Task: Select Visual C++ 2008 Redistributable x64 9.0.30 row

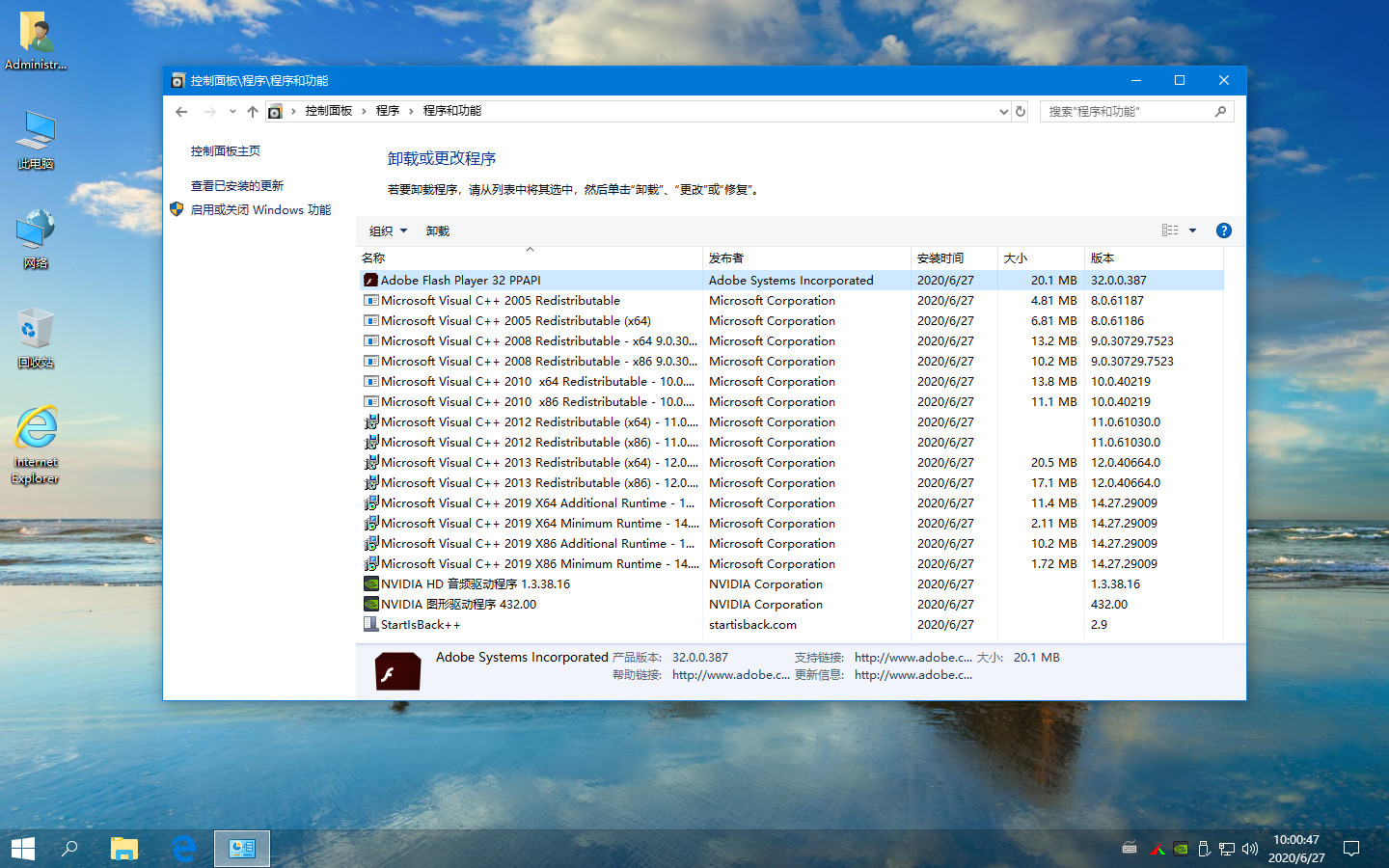Action: (x=791, y=340)
